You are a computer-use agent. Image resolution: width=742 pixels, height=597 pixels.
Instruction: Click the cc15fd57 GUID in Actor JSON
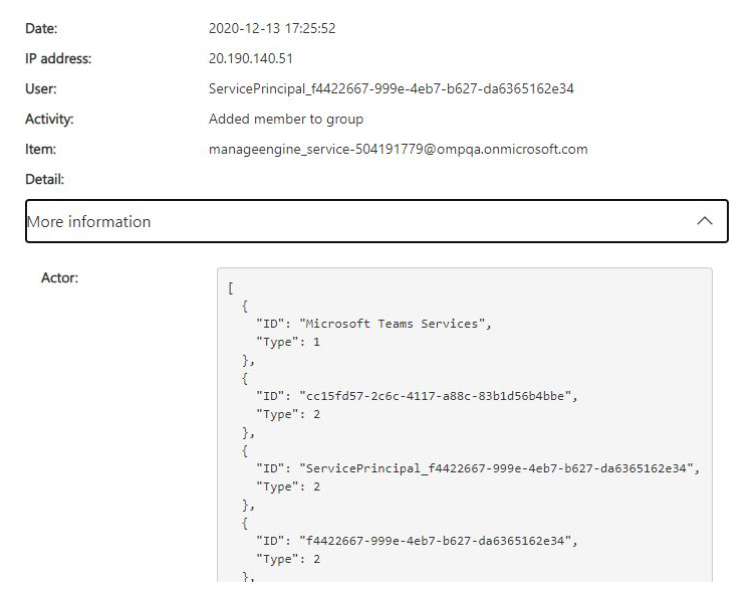coord(438,395)
